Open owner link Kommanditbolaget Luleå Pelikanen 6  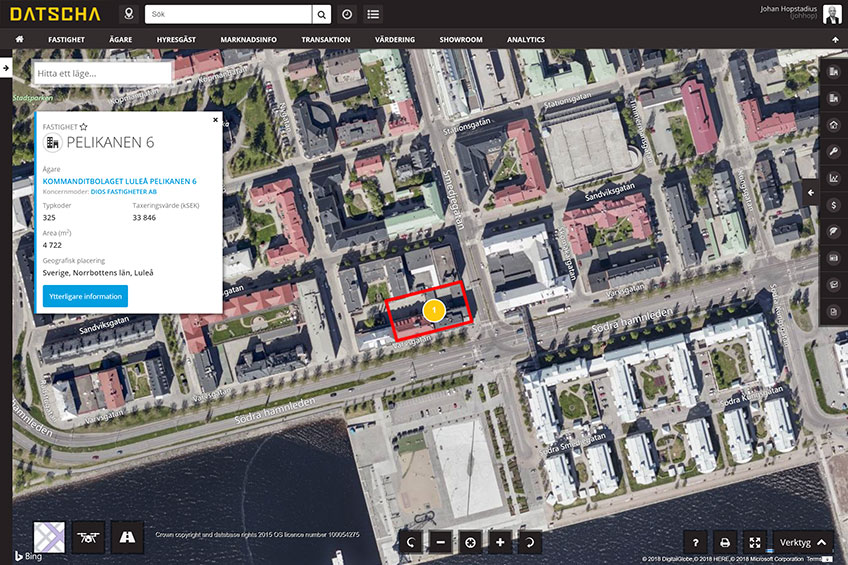119,181
